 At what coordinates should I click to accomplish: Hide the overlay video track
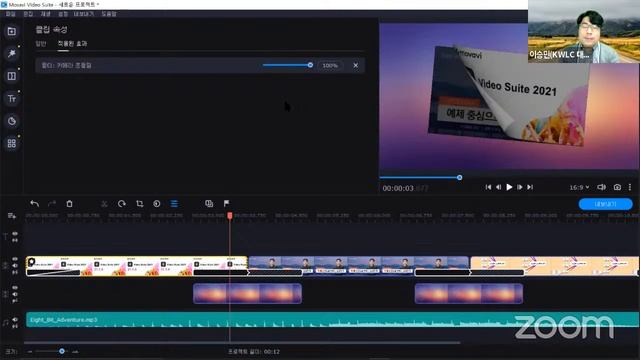tap(15, 288)
